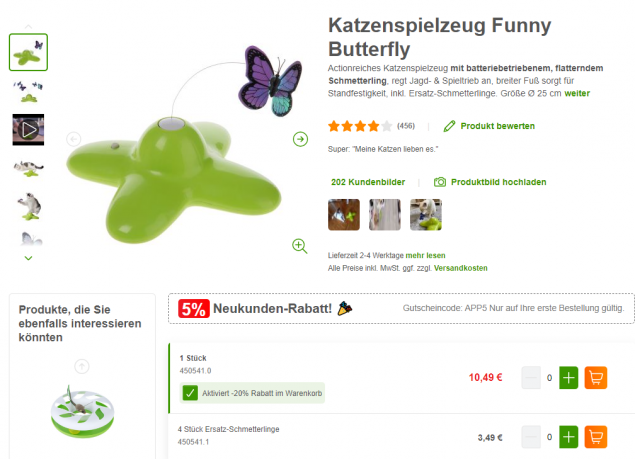Toggle the -20% Rabatt im Warenkorb checkbox
Screen dimensions: 635x459
[x=190, y=393]
